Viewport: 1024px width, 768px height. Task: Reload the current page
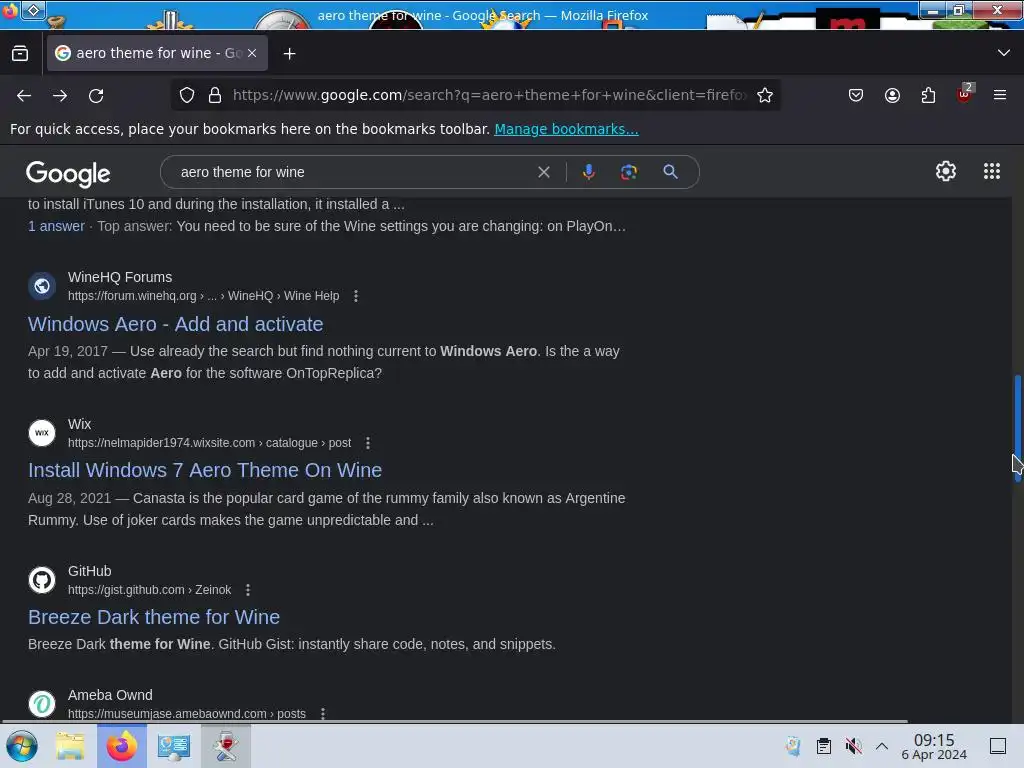click(x=96, y=95)
